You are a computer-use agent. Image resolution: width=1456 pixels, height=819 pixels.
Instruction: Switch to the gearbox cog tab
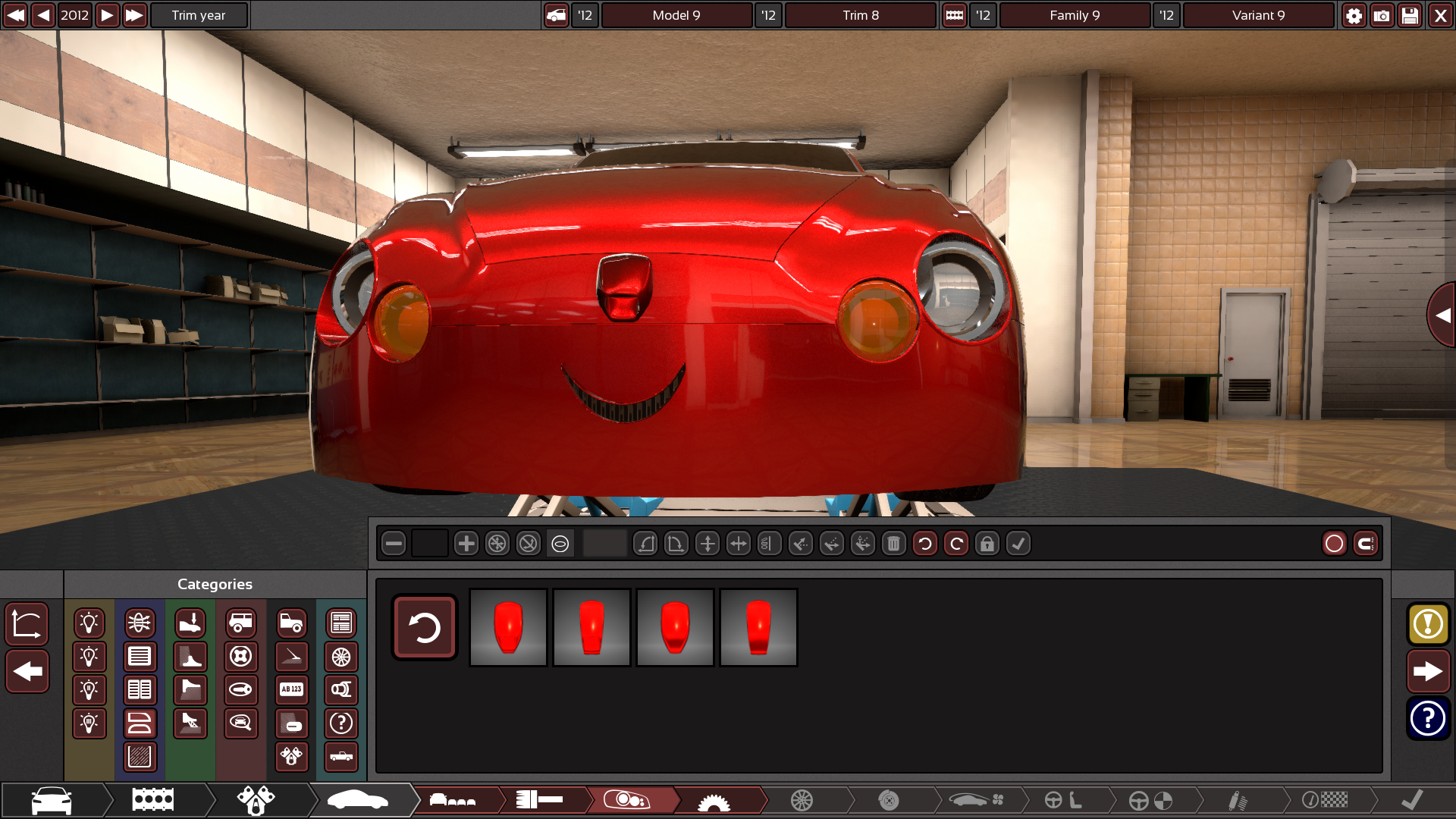(714, 802)
